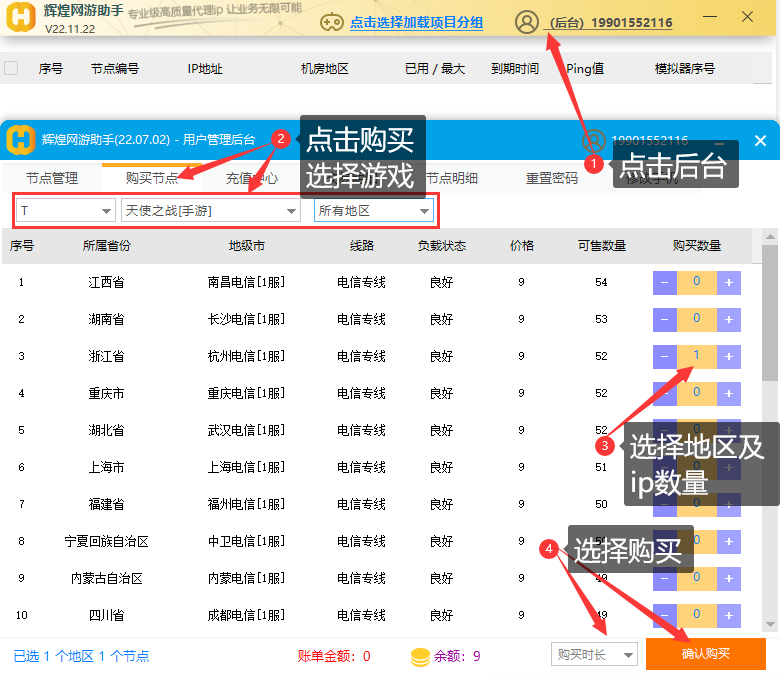This screenshot has width=780, height=677.
Task: Click the scrollbar up arrow of the node table
Action: (x=770, y=237)
